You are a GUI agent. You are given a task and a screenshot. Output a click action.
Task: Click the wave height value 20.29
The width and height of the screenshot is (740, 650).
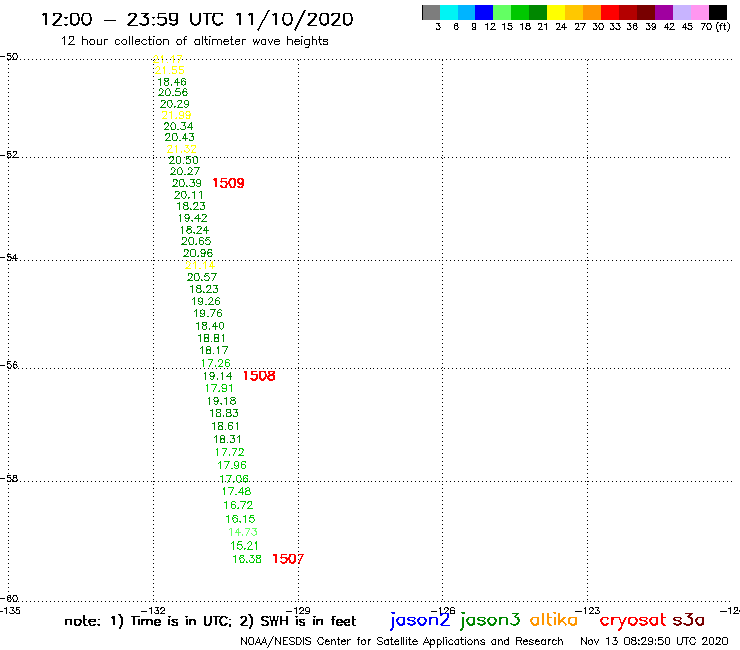tap(175, 104)
